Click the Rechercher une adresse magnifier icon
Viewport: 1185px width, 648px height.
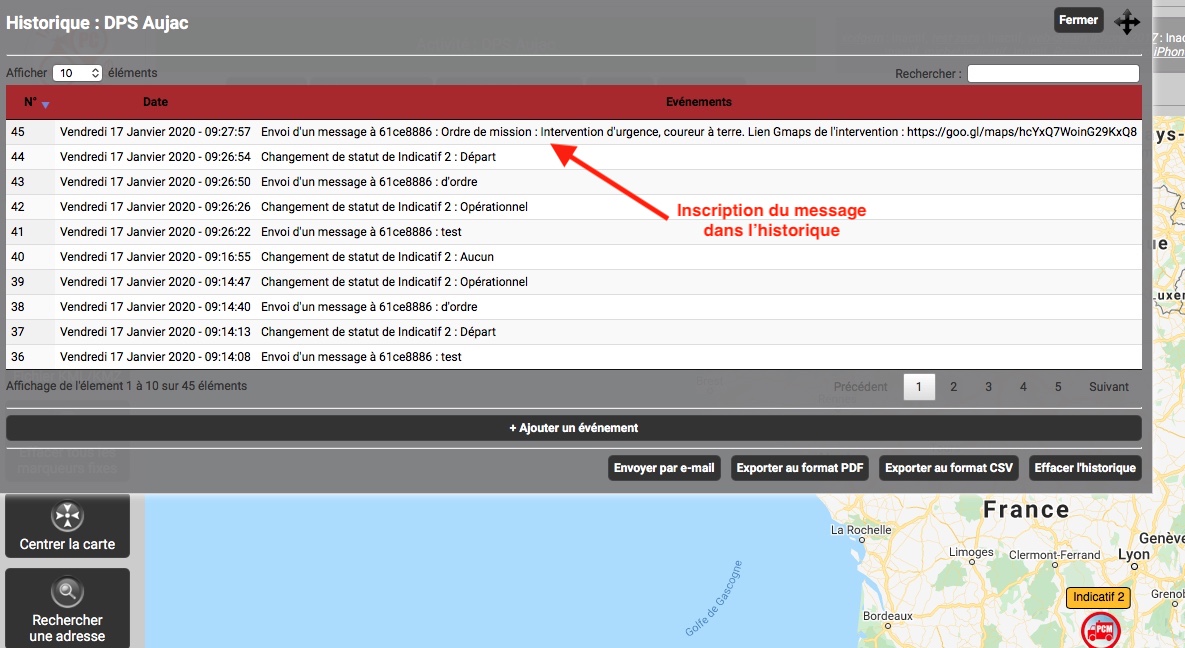click(x=67, y=591)
